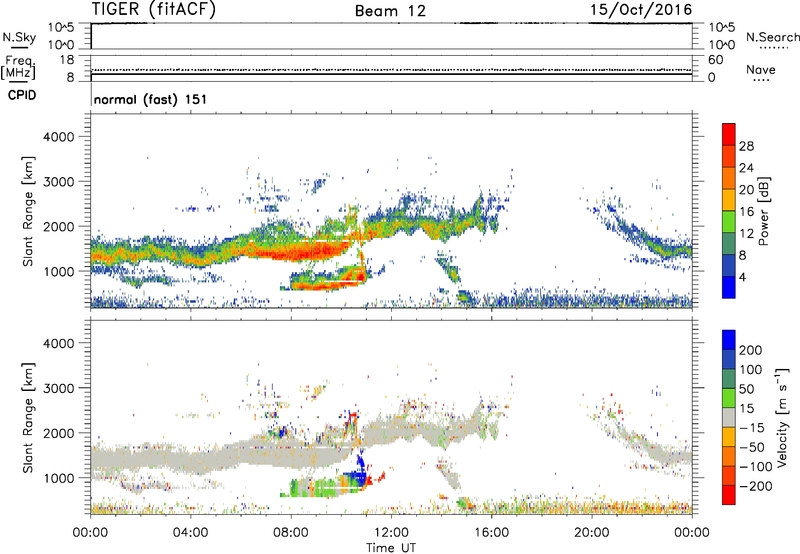Click the 3000 tick in the power panel
Screen dimensions: 800x554
tap(58, 182)
